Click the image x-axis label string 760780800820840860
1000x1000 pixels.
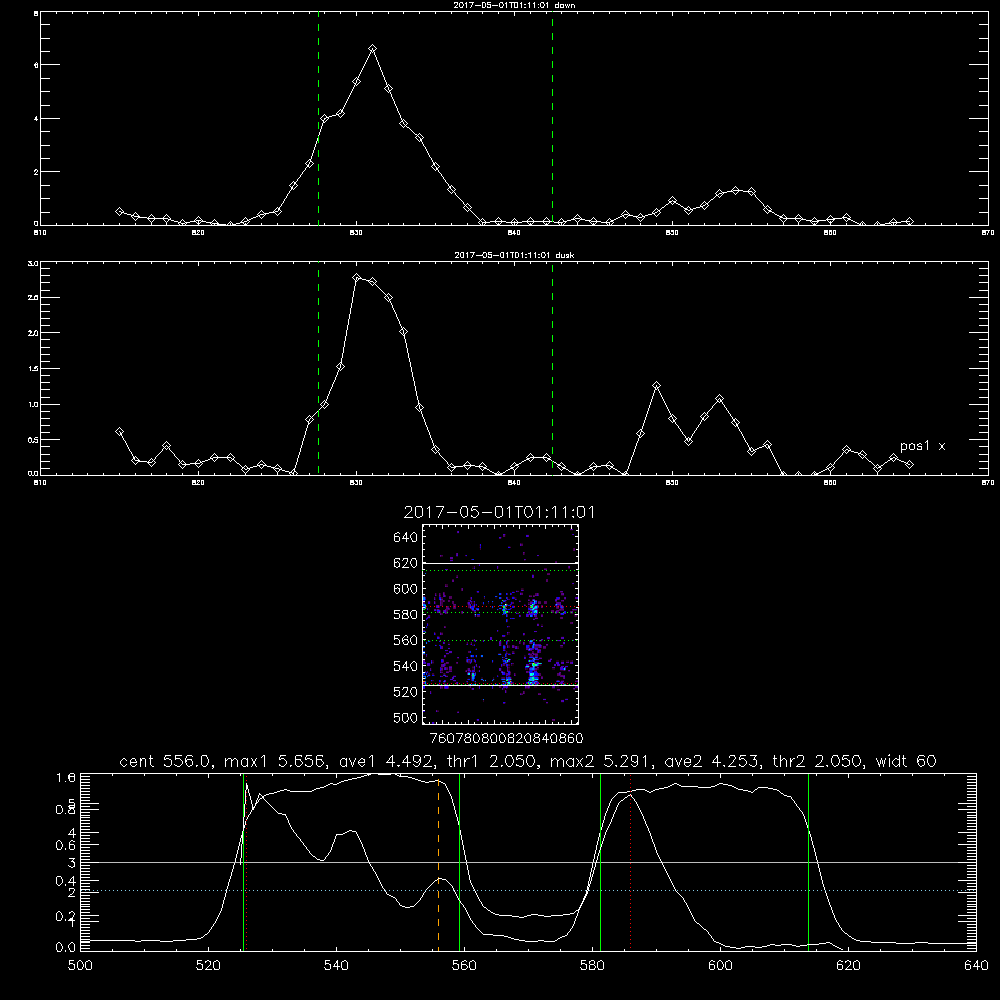point(507,739)
